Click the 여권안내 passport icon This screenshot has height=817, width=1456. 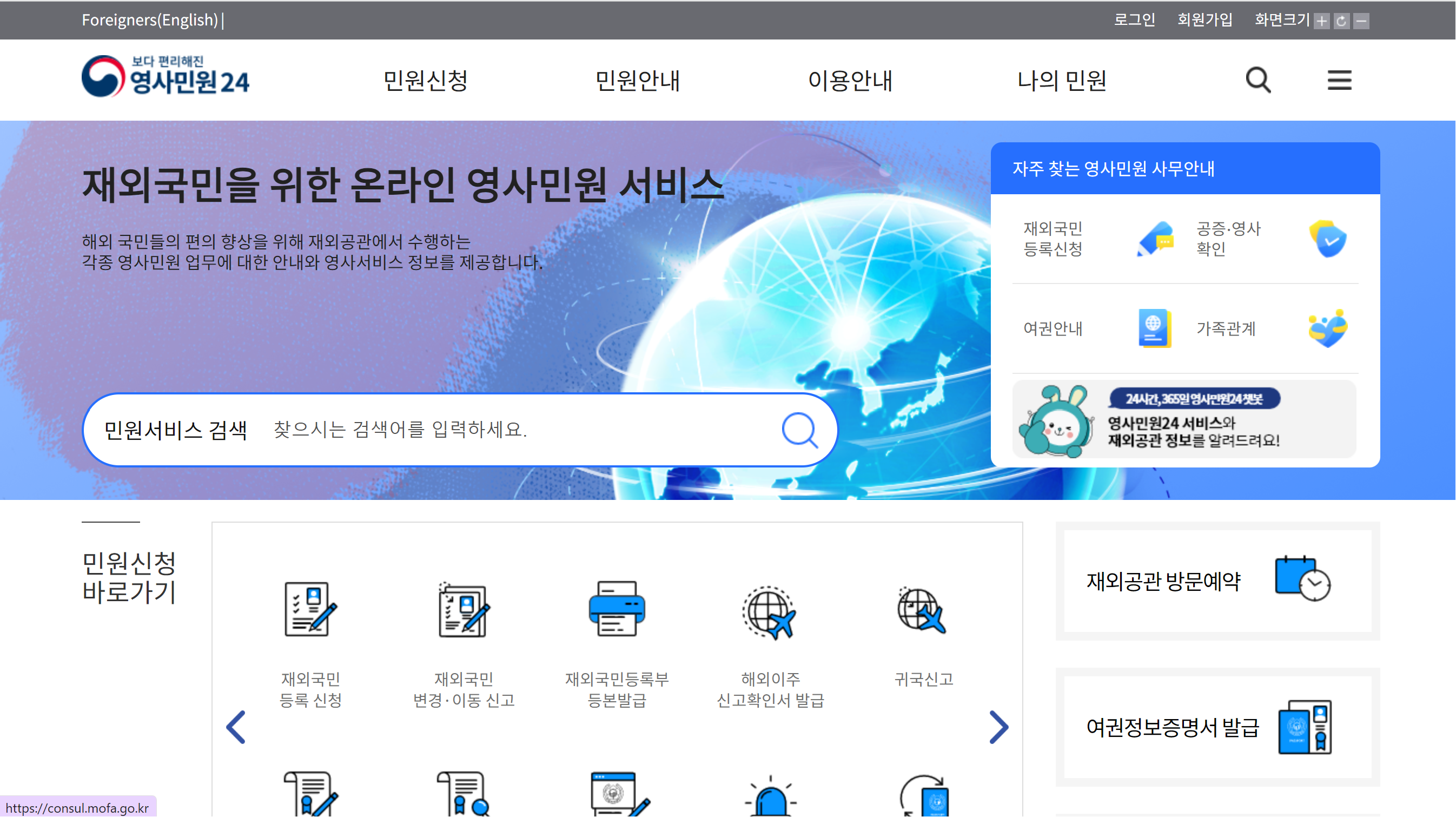point(1154,328)
